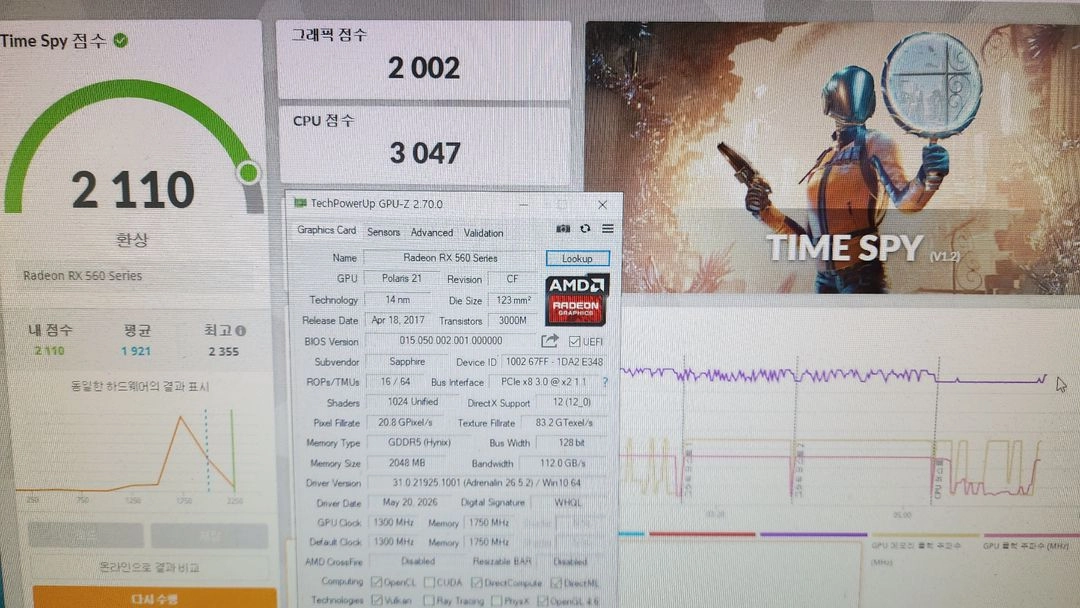Switch to the Sensors tab
Image resolution: width=1080 pixels, height=608 pixels.
click(x=383, y=232)
